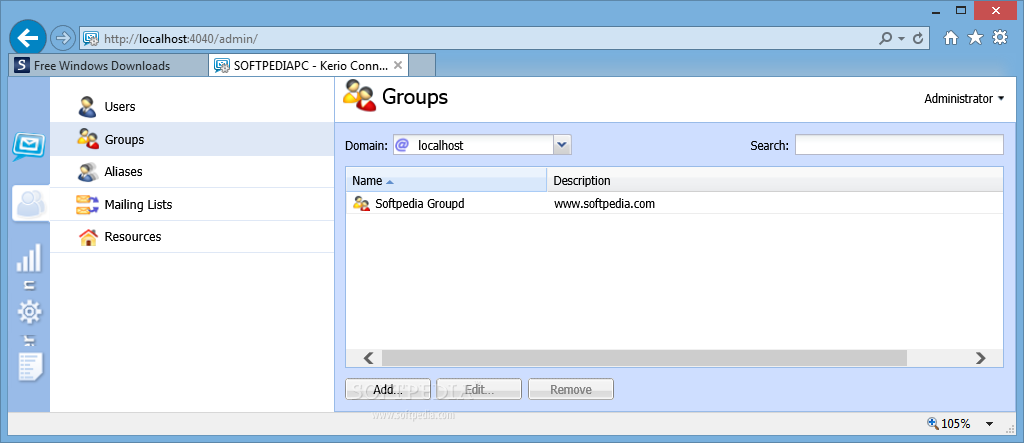Click the horizontal scrollbar right arrow
Image resolution: width=1024 pixels, height=443 pixels.
pos(980,357)
